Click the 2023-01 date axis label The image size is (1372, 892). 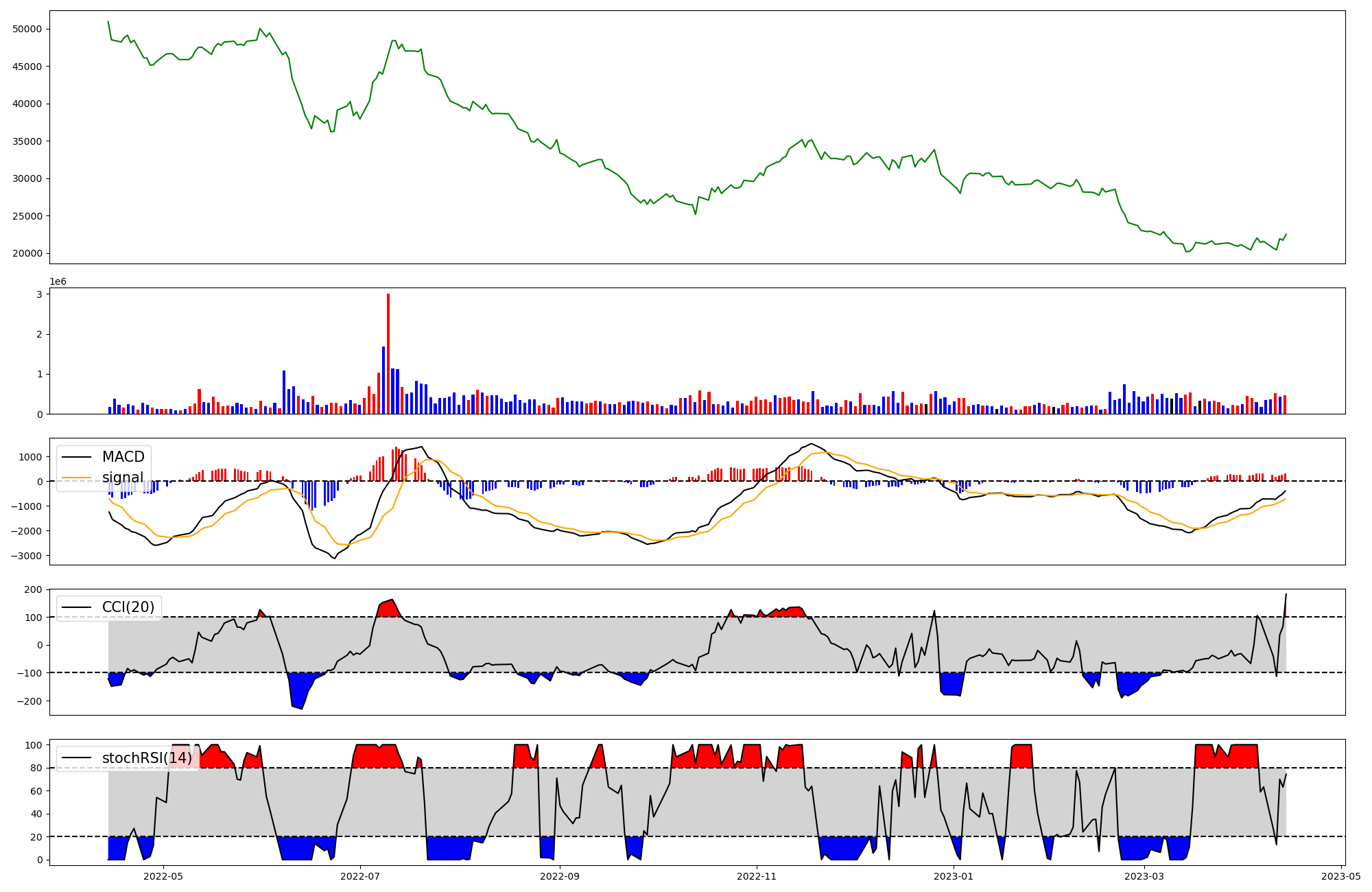(953, 876)
